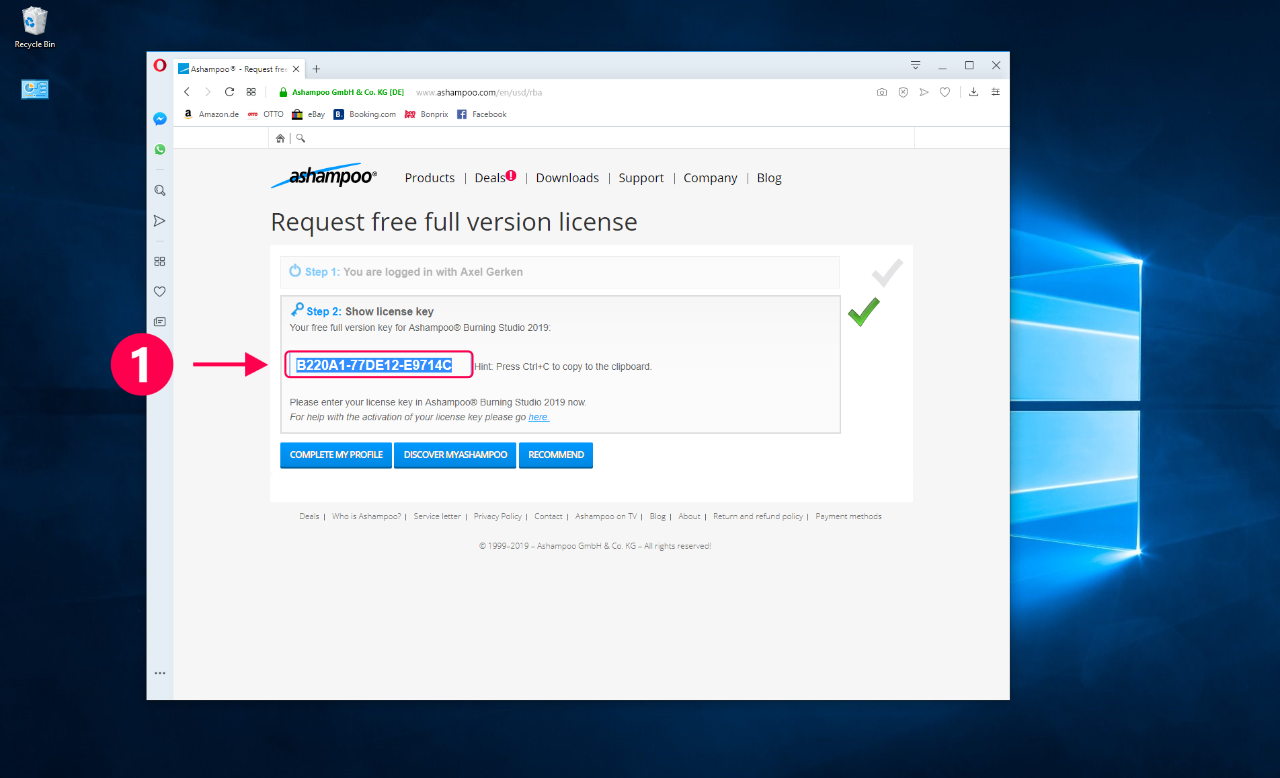The width and height of the screenshot is (1280, 778).
Task: Click the address bar URL
Action: [x=479, y=92]
